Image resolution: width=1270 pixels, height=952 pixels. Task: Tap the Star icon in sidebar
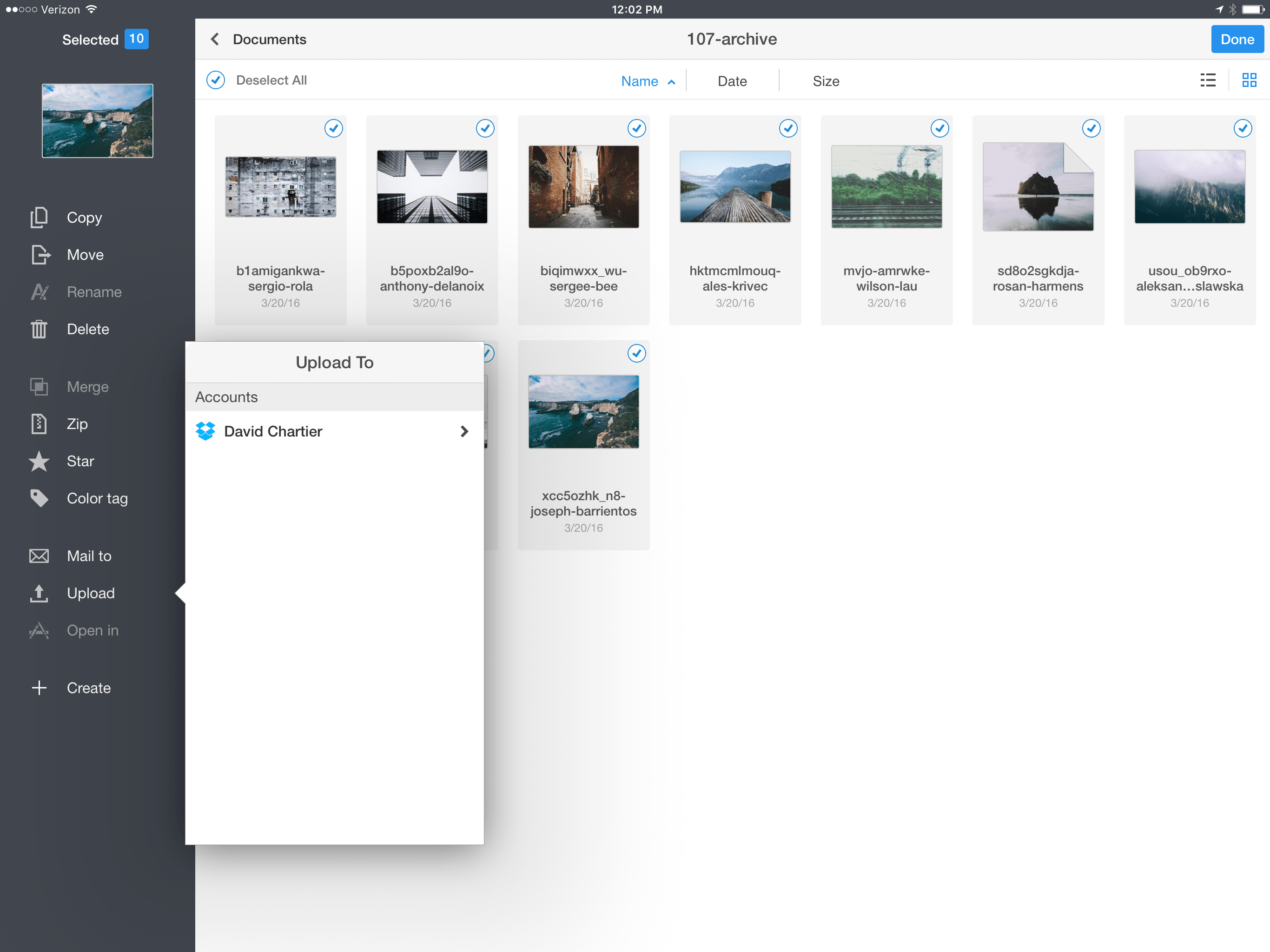tap(39, 461)
